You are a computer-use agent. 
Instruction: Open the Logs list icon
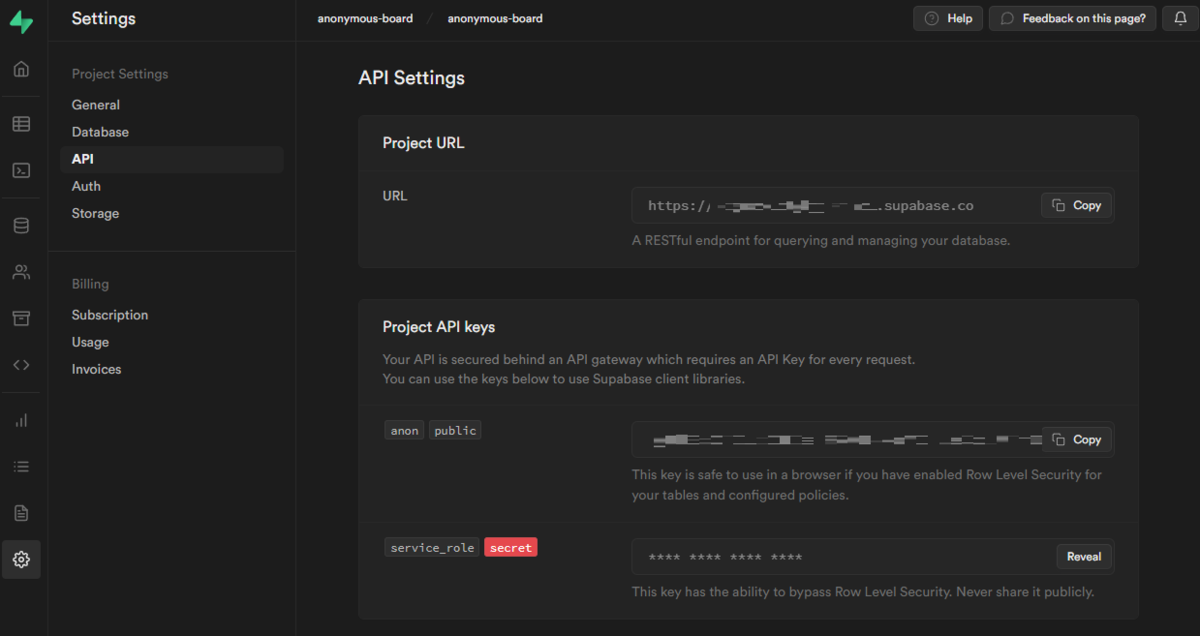pyautogui.click(x=21, y=467)
